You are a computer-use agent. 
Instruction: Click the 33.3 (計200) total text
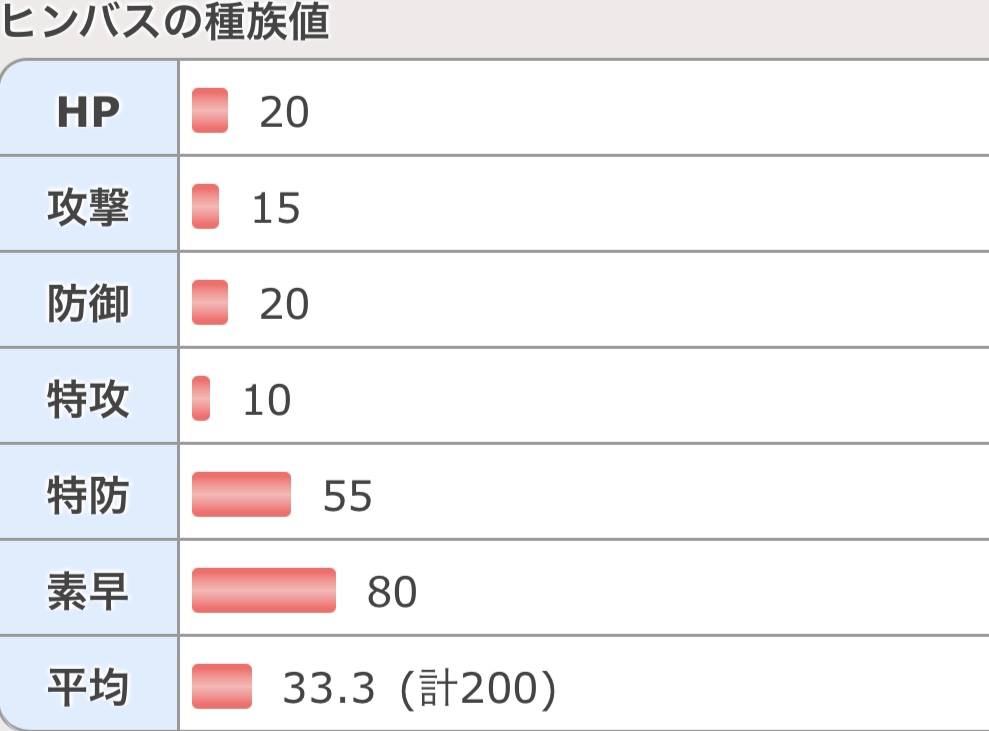419,687
